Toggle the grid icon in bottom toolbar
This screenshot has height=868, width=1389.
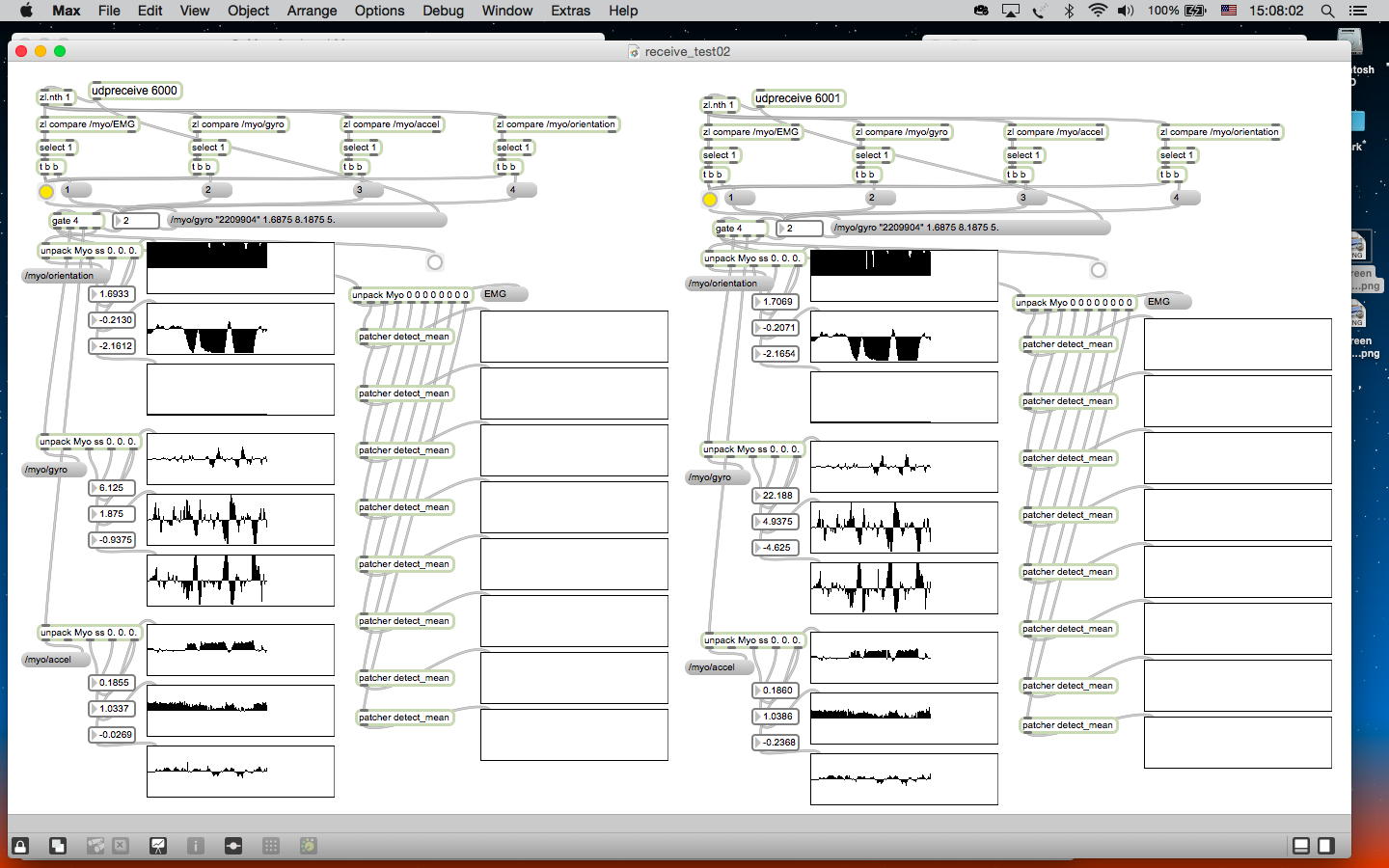tap(271, 846)
